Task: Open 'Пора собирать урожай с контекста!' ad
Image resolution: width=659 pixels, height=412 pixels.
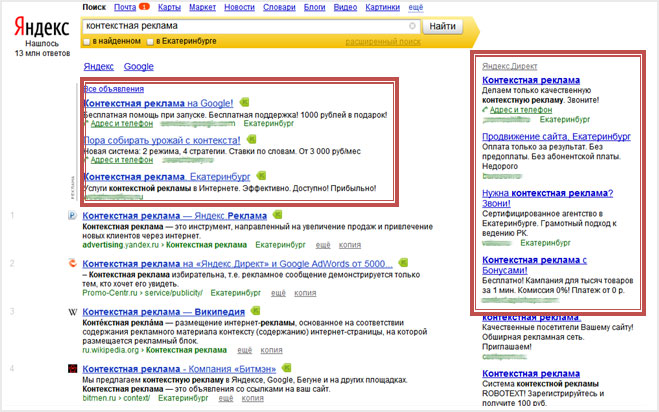Action: (162, 140)
